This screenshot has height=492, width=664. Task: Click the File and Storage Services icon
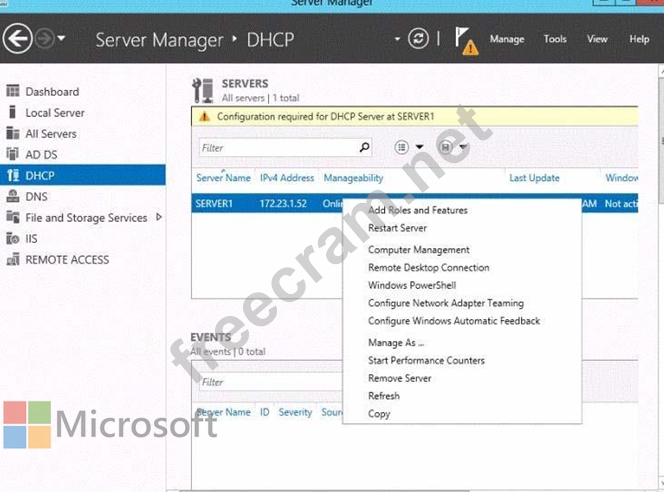point(13,217)
